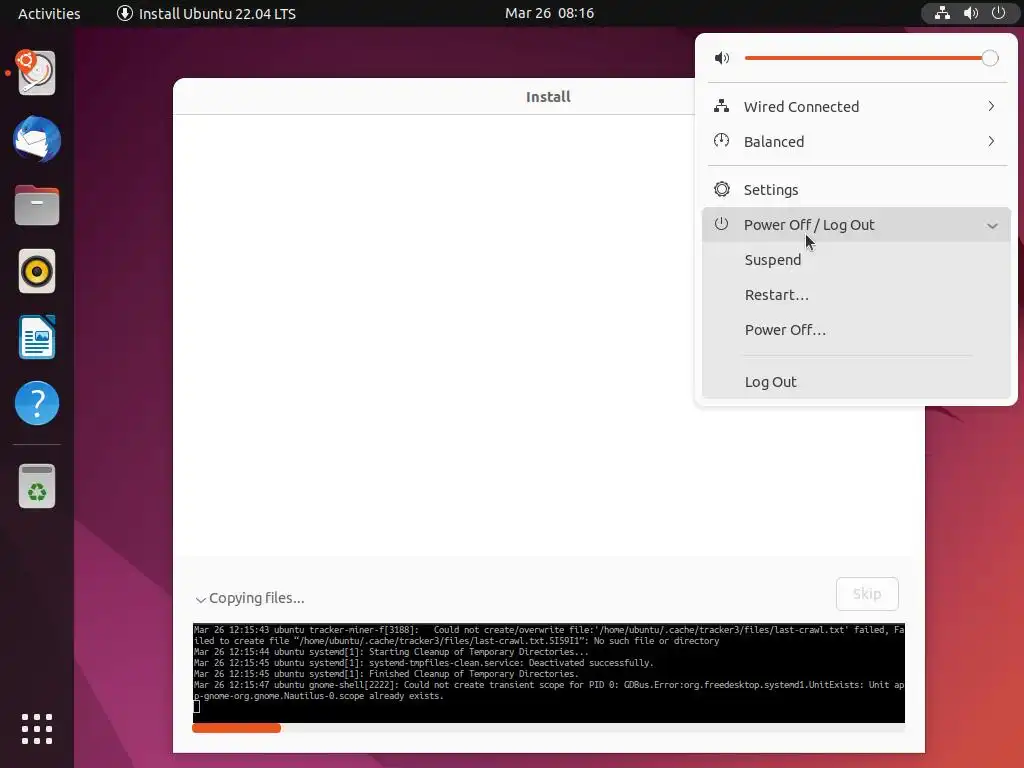Click the wired network icon in menu
1024x768 pixels.
coord(722,106)
